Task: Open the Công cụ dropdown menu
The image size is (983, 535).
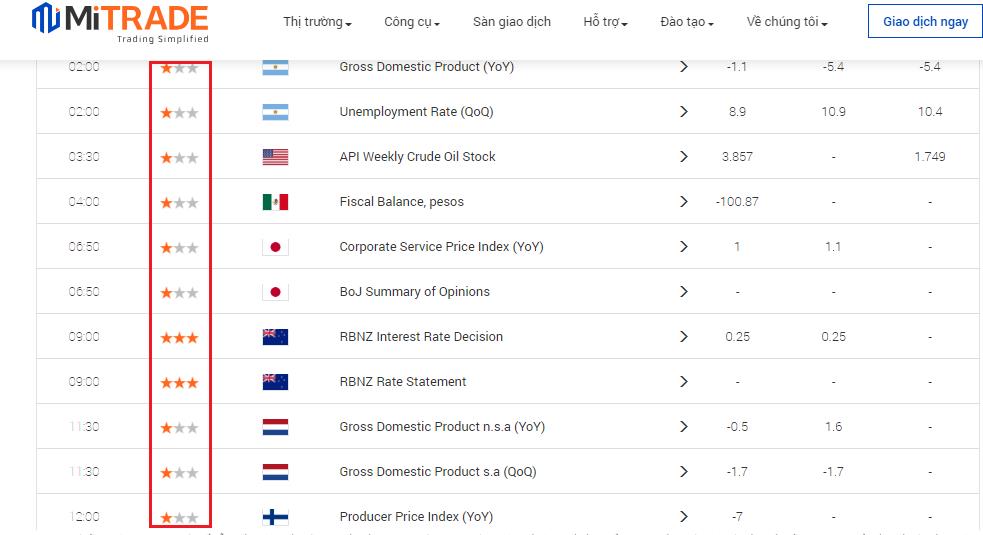Action: [411, 22]
